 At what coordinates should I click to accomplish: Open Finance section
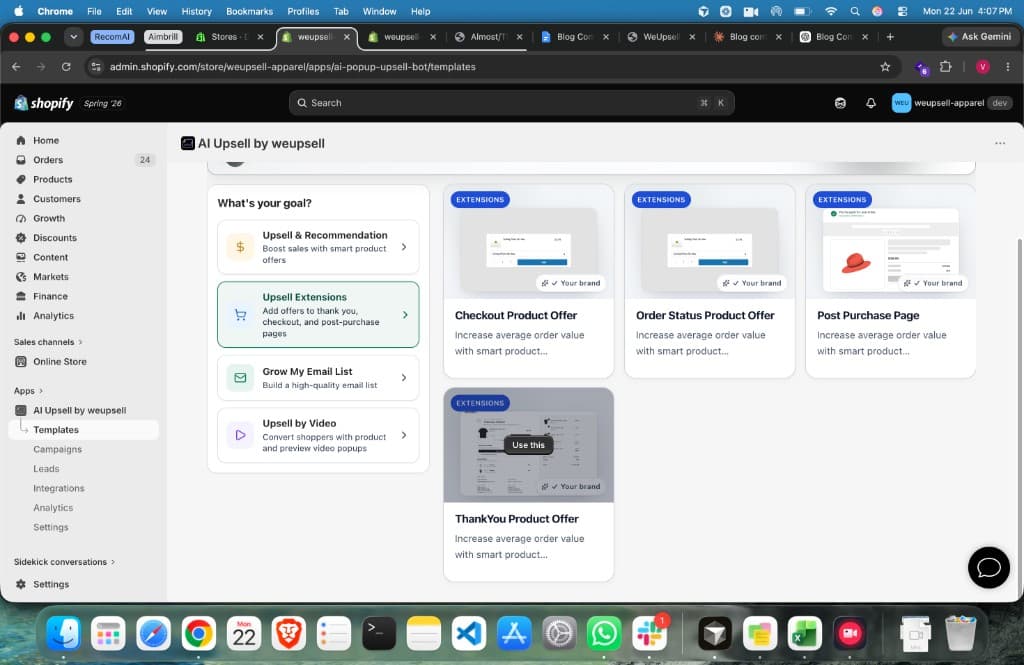(x=50, y=297)
